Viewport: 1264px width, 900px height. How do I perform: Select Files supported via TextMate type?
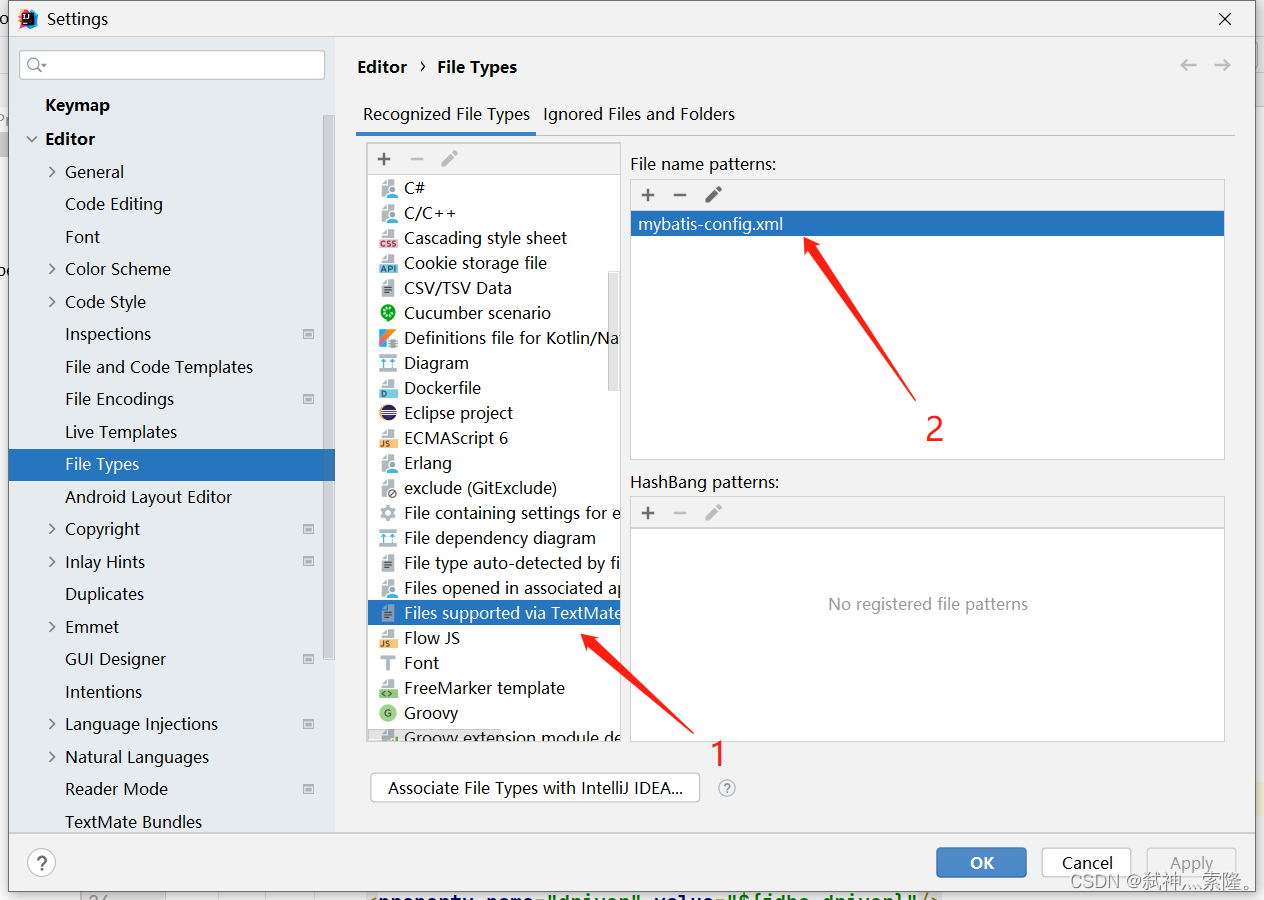click(x=494, y=613)
